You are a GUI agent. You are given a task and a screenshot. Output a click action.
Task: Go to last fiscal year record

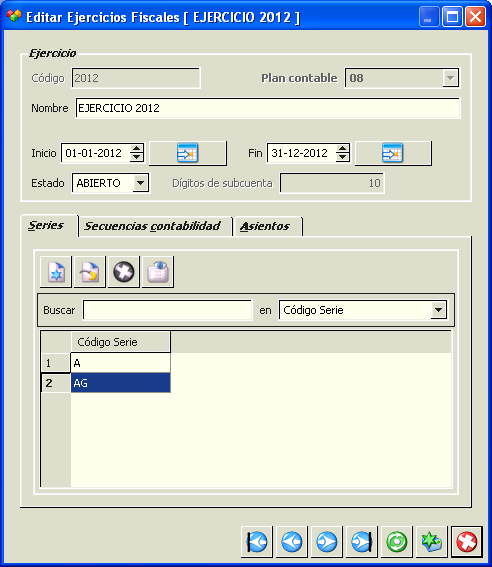click(361, 542)
